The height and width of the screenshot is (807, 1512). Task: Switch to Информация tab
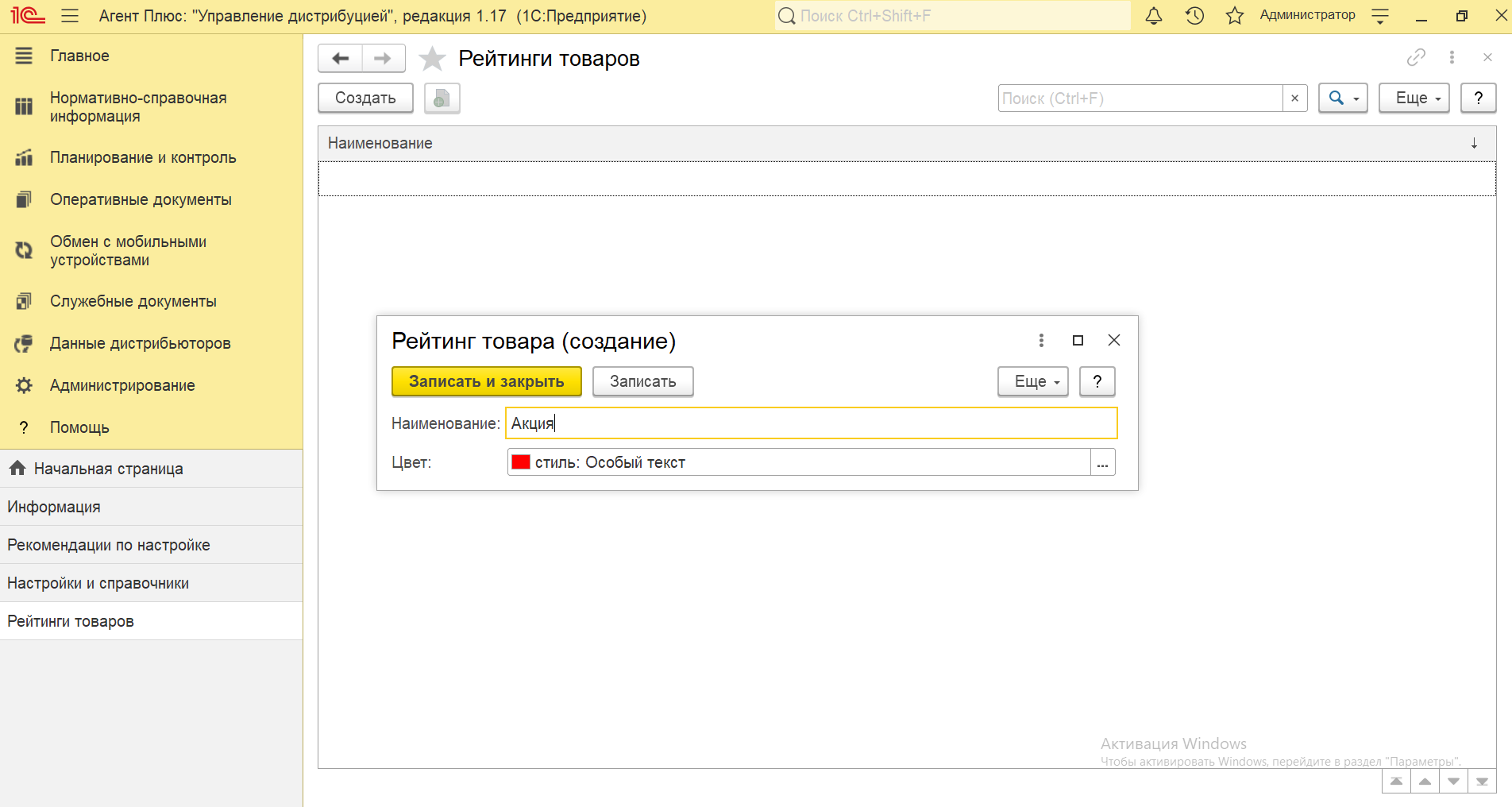[151, 507]
